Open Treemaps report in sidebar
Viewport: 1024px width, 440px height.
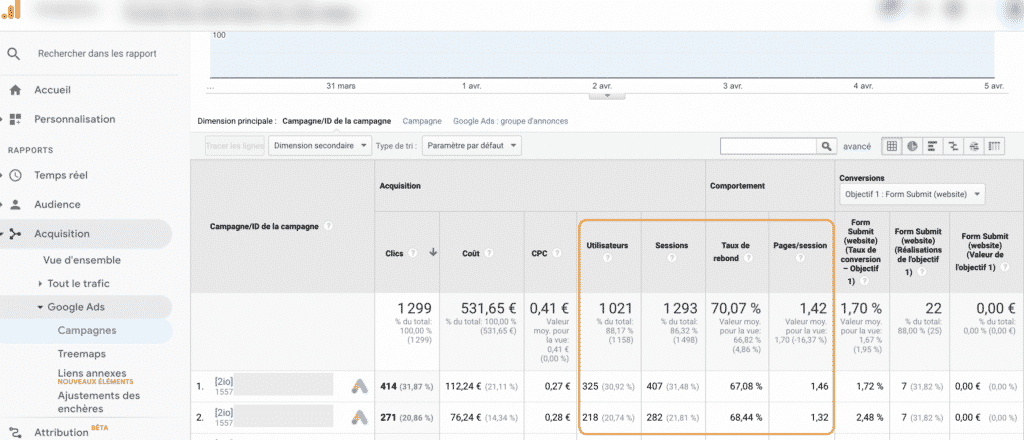coord(81,354)
